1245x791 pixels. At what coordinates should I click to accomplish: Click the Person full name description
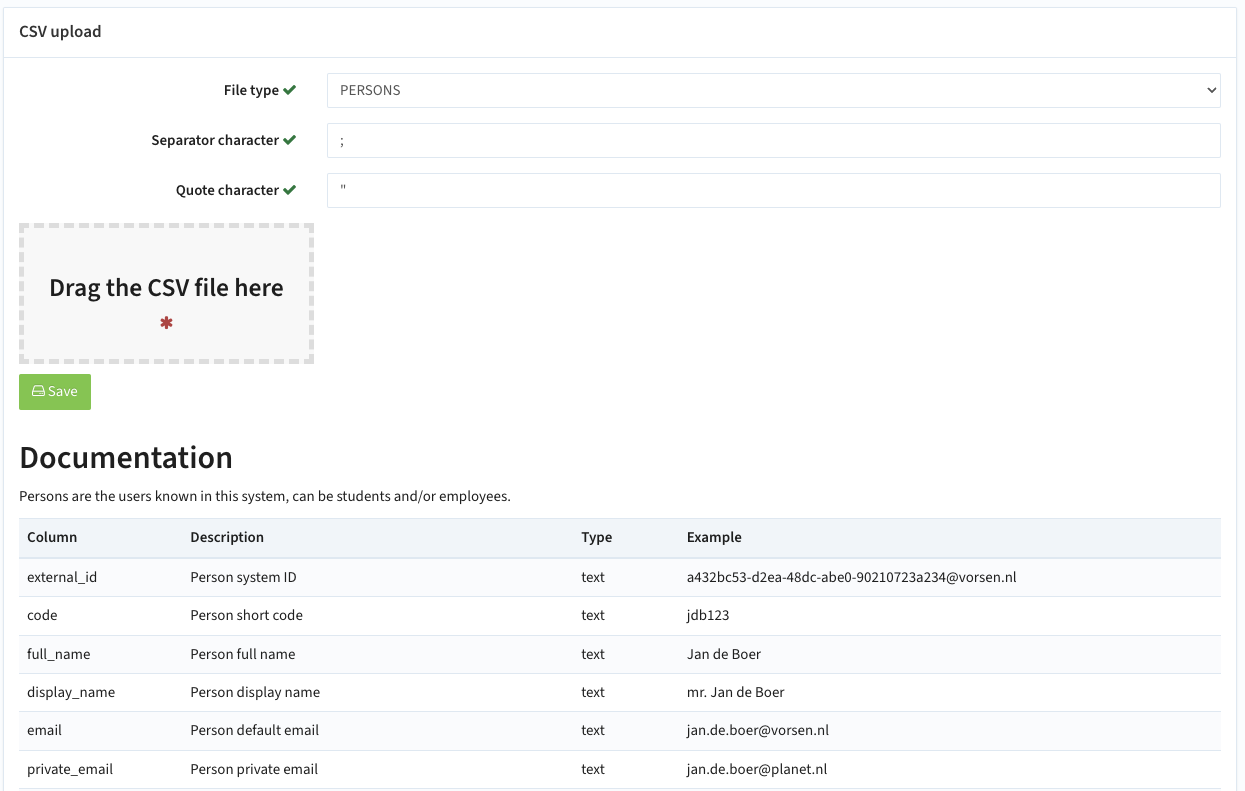[x=243, y=654]
